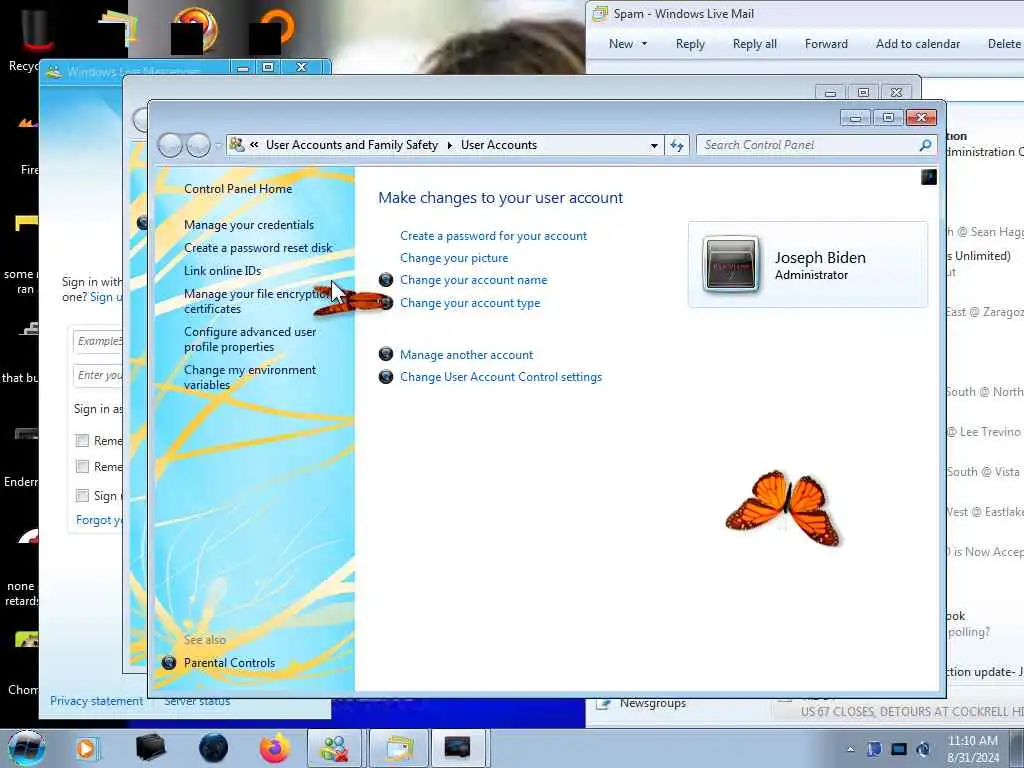Open Change your account type
The height and width of the screenshot is (768, 1024).
click(x=470, y=303)
